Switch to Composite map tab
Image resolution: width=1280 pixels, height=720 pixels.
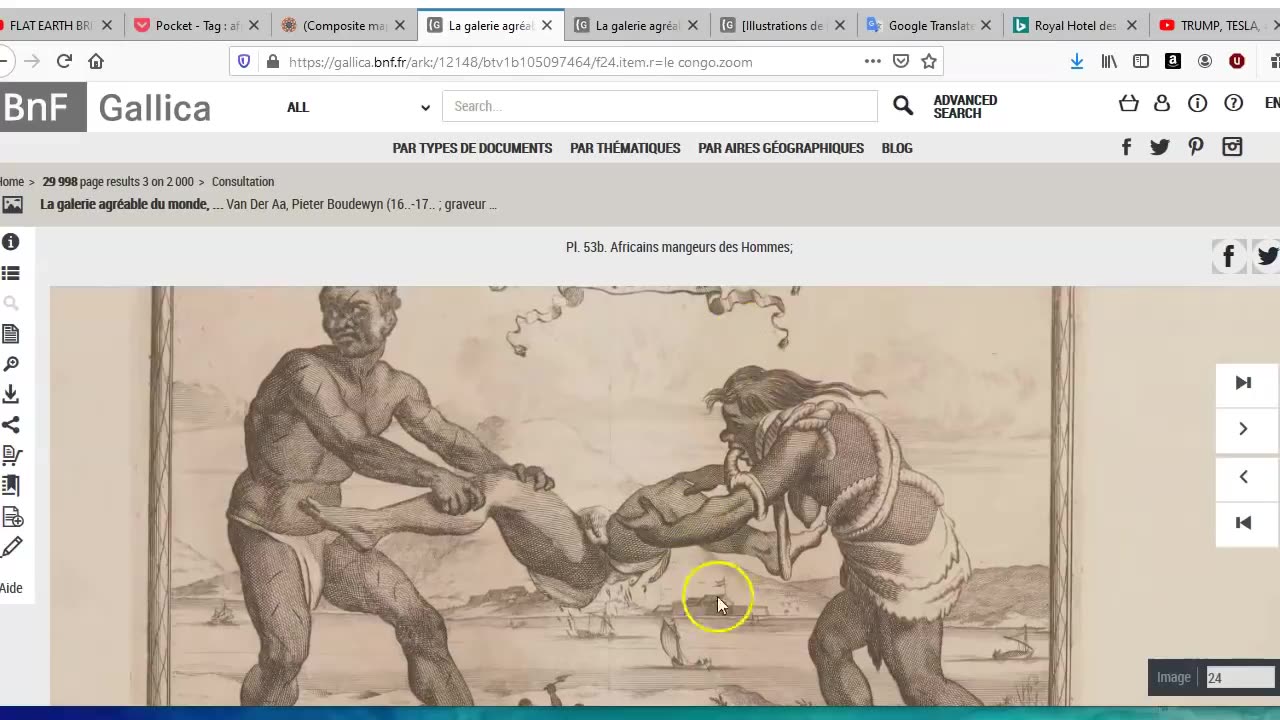[x=344, y=26]
